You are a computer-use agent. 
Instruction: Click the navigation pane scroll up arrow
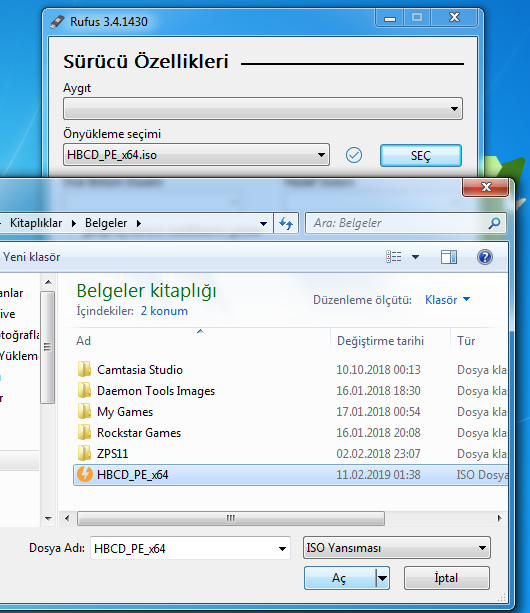tap(48, 282)
